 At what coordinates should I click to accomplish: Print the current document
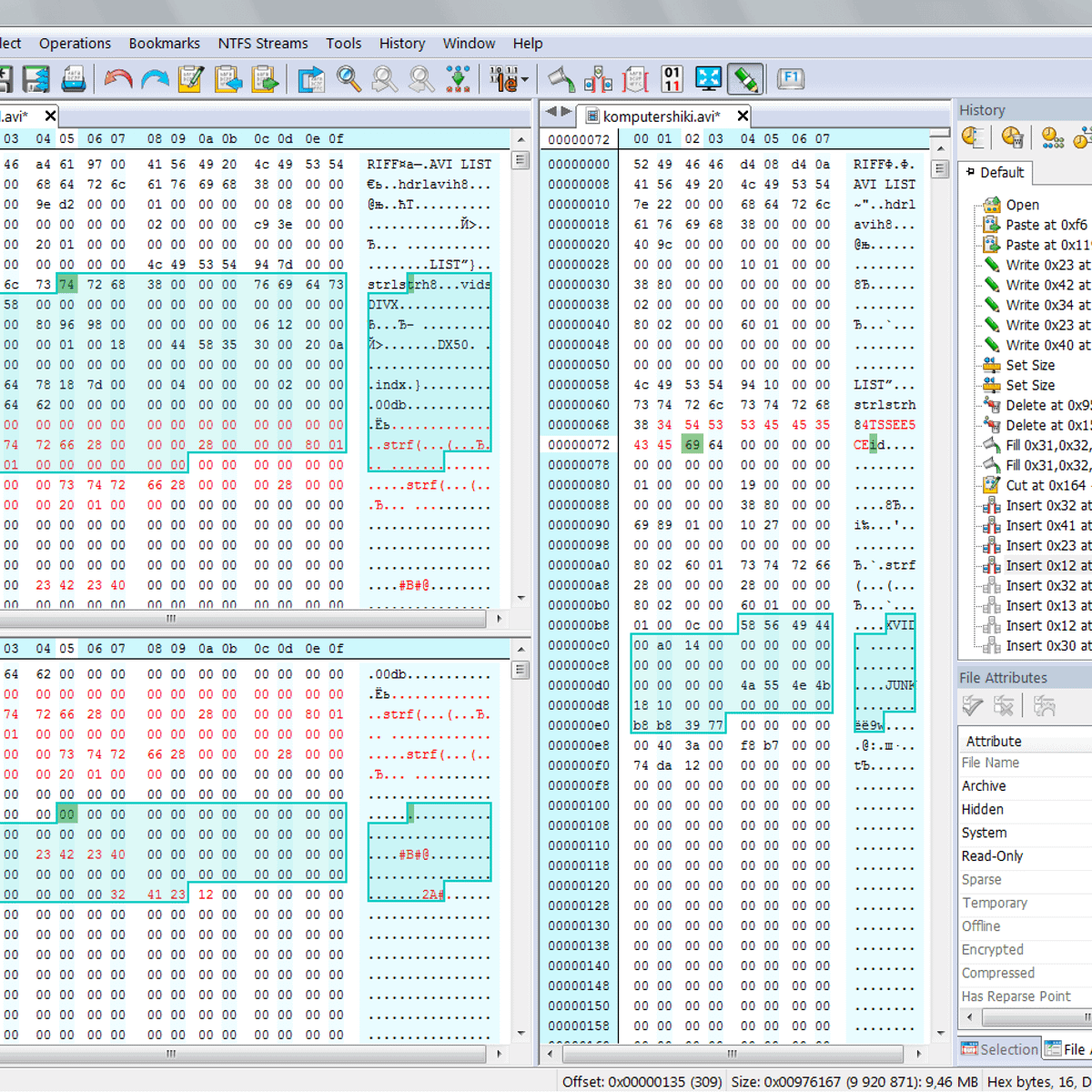coord(74,79)
